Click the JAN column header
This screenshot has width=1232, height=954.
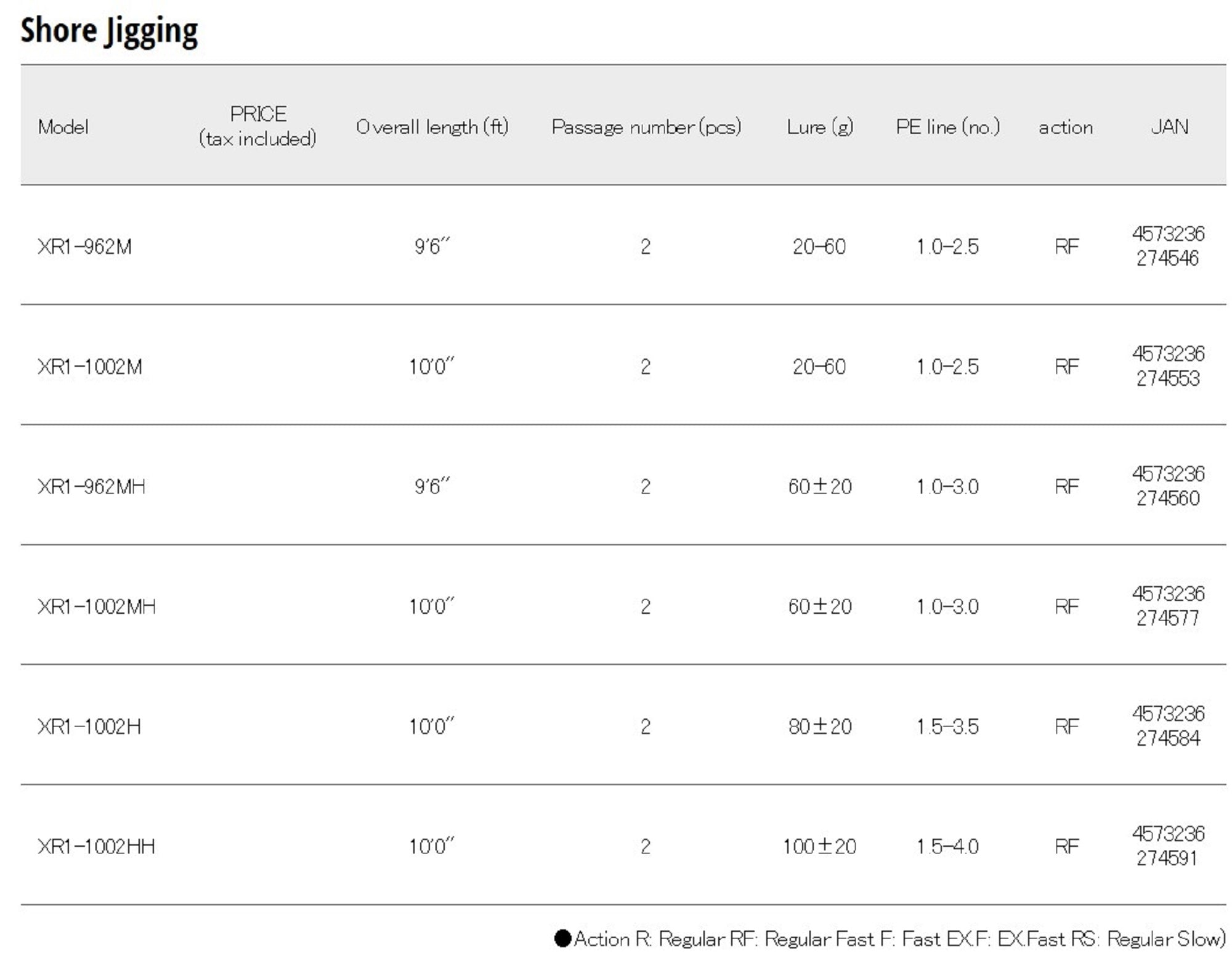point(1169,127)
